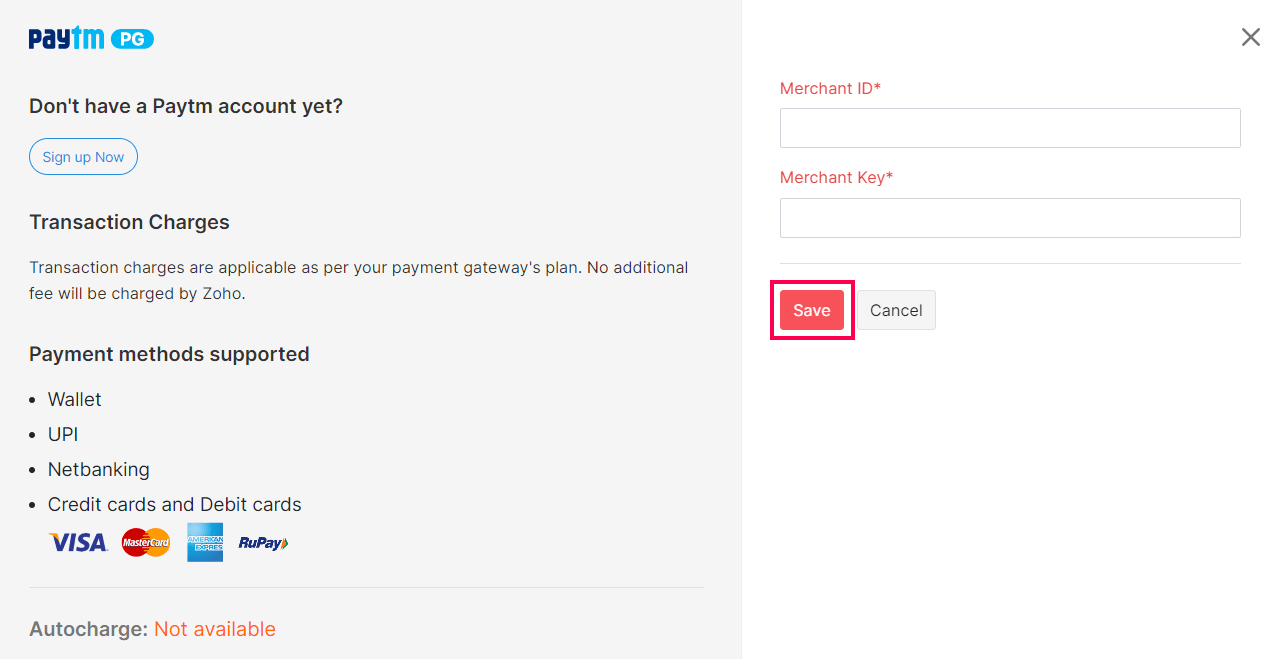
Task: Click the UPI payment method item
Action: pos(62,434)
